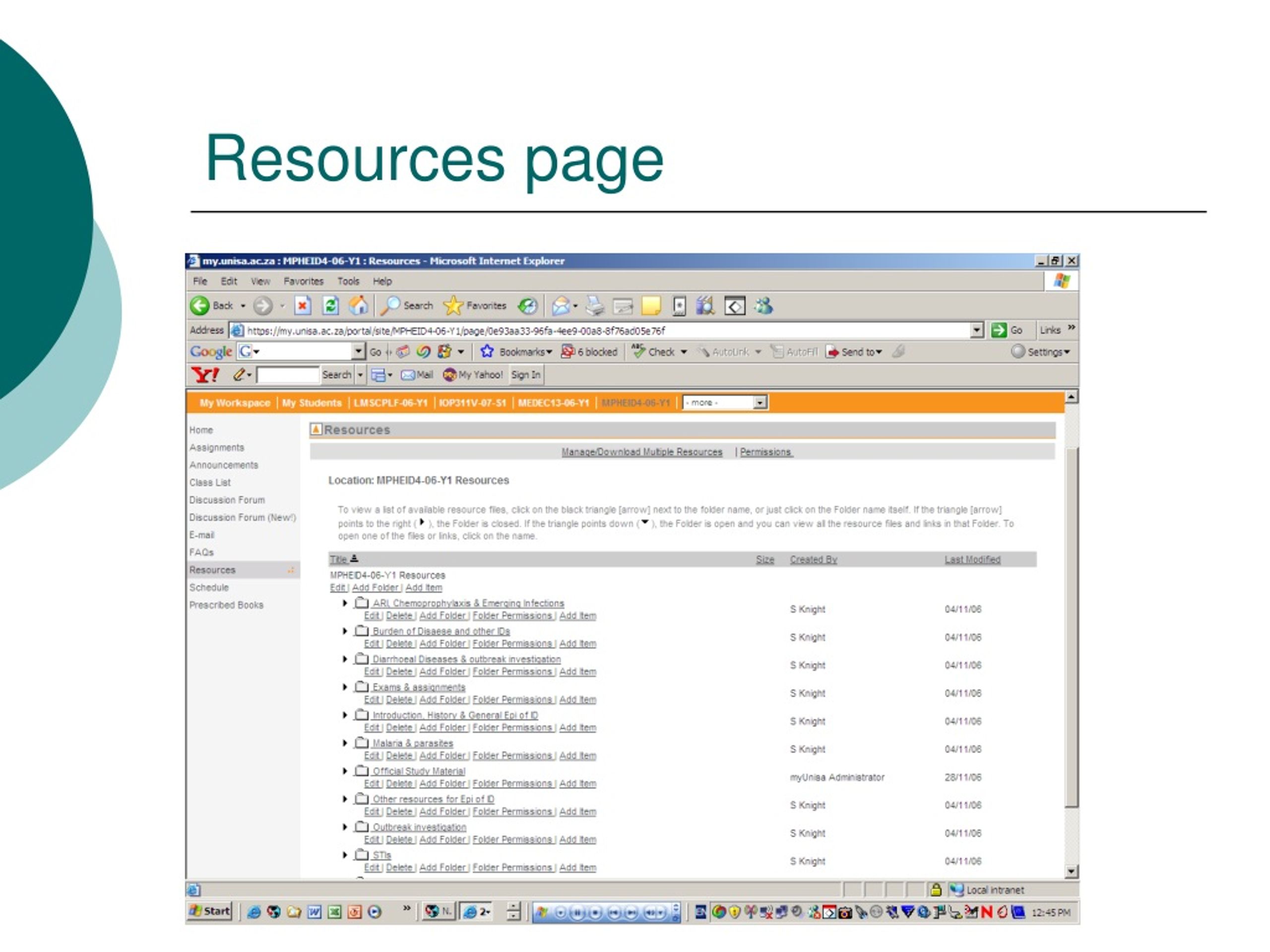Switch to LMSCPLF-06-Y1 site tab
Screen dimensions: 1270x952
coord(390,403)
